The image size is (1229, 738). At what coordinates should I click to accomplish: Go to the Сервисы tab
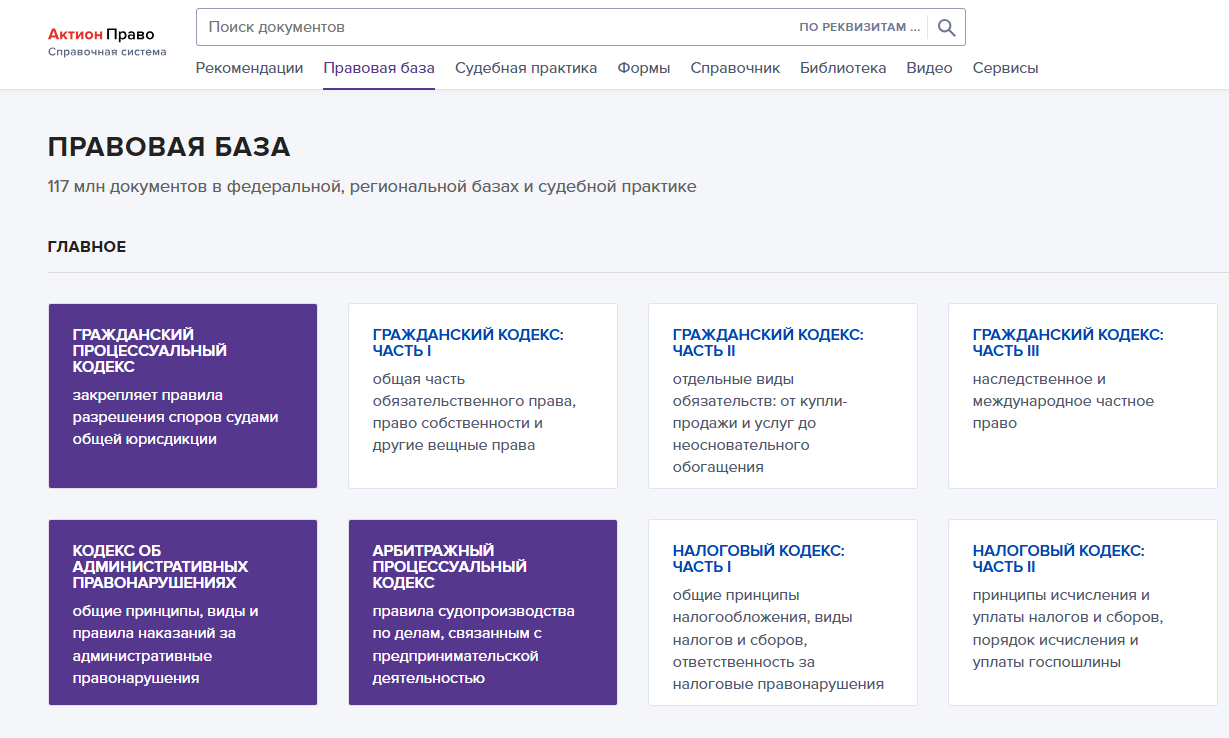pos(1005,68)
